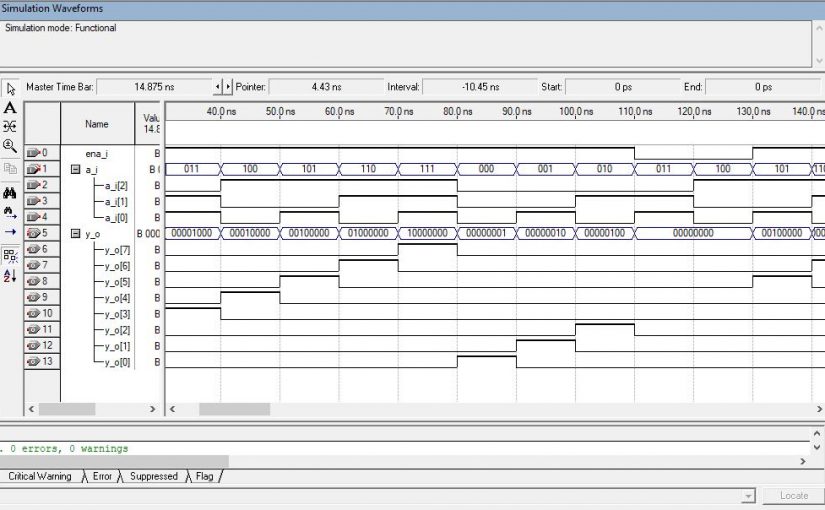Click the input pin icon for row 4

coord(34,217)
